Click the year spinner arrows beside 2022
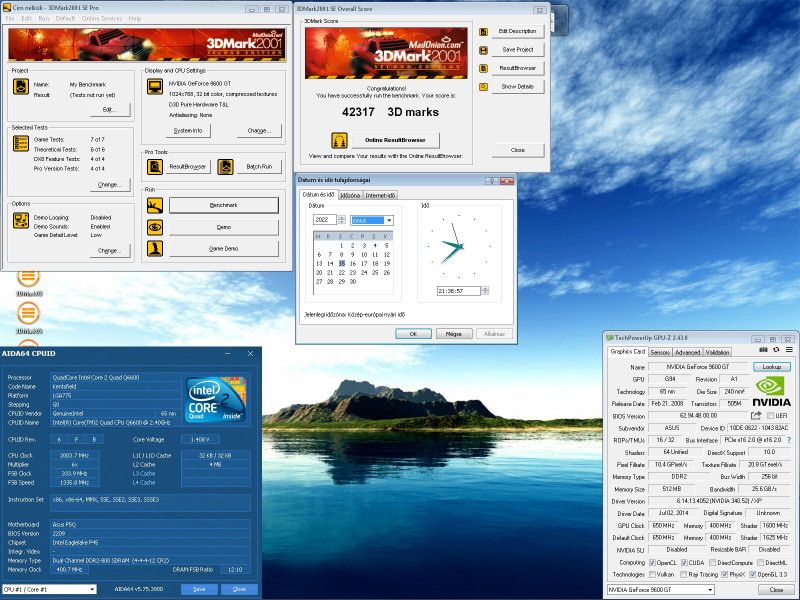 342,220
